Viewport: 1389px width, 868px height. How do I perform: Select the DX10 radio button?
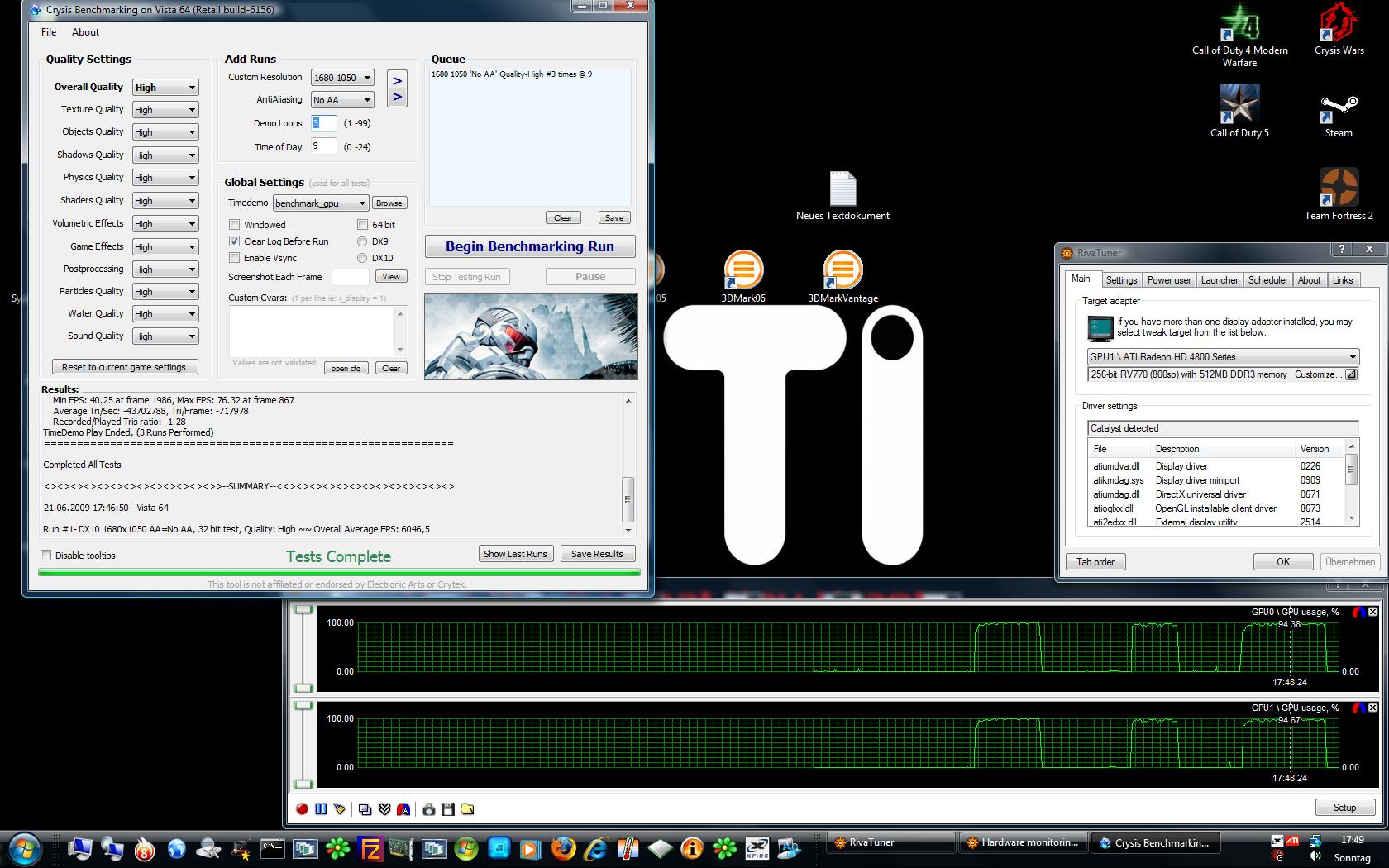(362, 258)
